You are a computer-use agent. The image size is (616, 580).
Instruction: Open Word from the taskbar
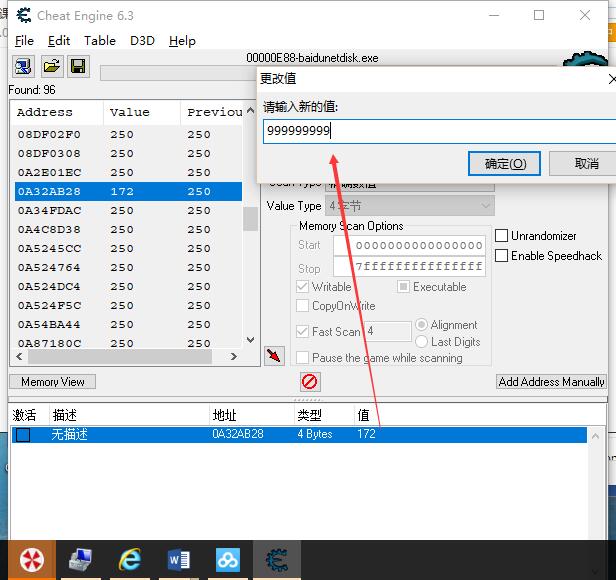179,560
